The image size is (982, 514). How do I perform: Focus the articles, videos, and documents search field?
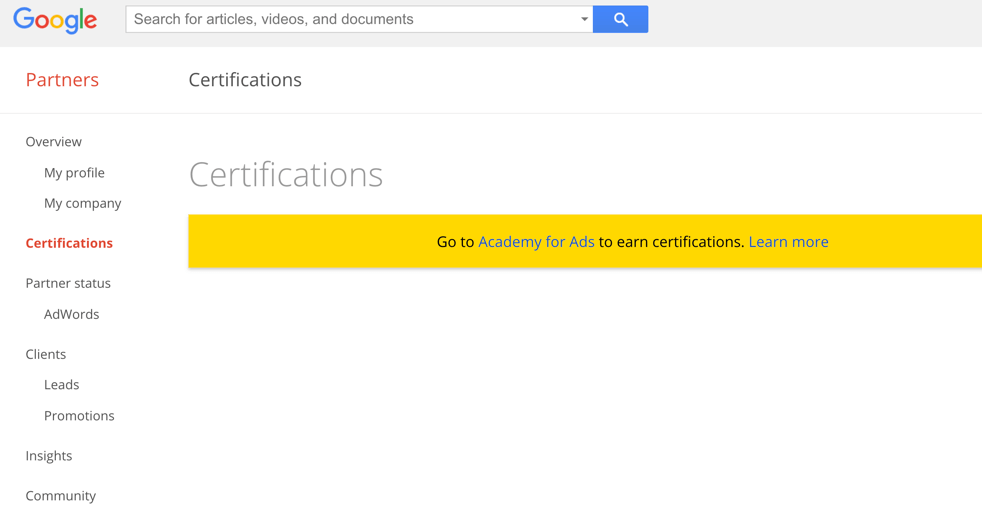359,19
